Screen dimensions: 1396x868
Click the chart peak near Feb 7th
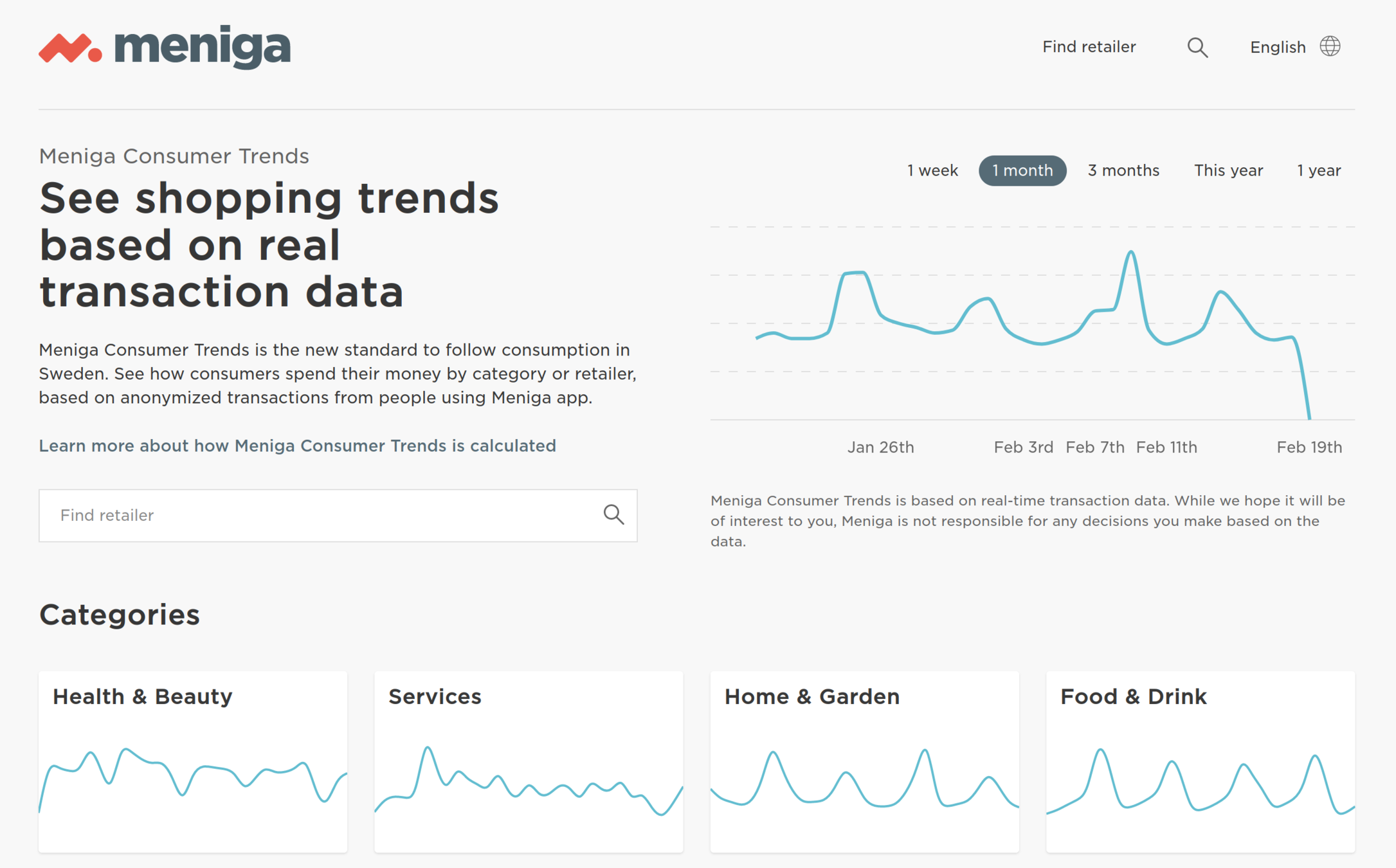pos(1131,252)
